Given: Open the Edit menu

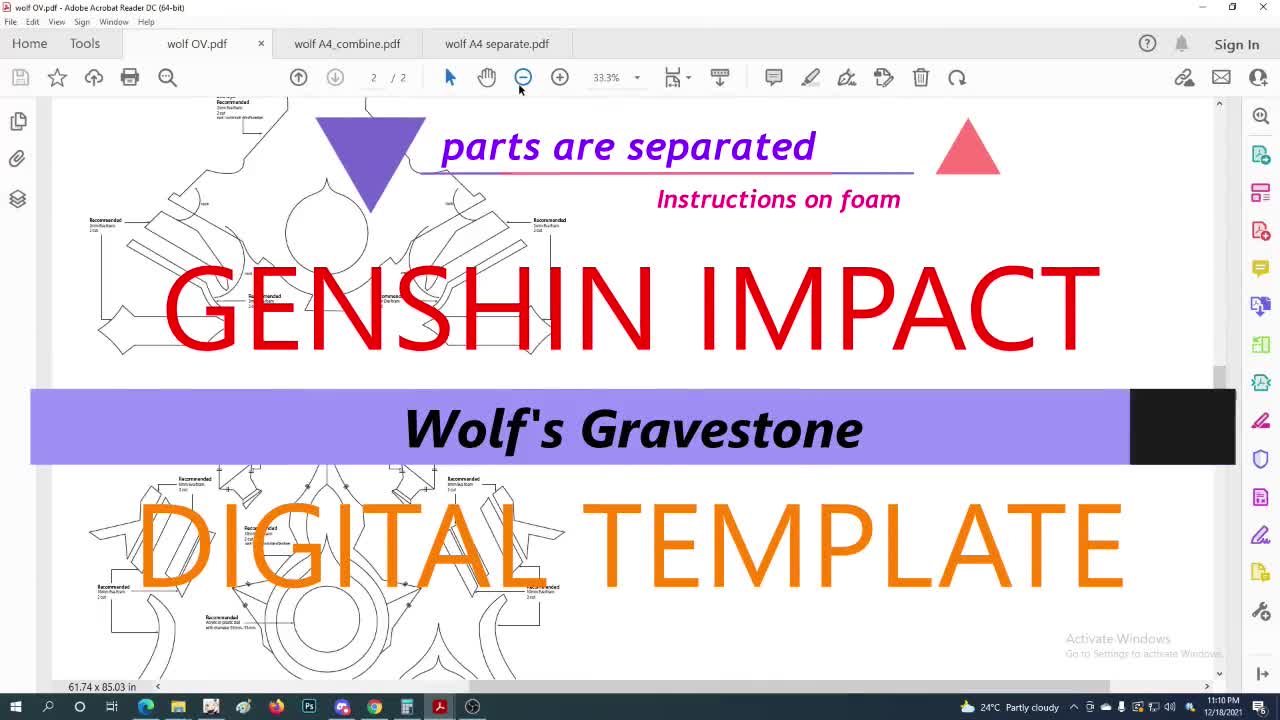Looking at the screenshot, I should click(x=33, y=22).
